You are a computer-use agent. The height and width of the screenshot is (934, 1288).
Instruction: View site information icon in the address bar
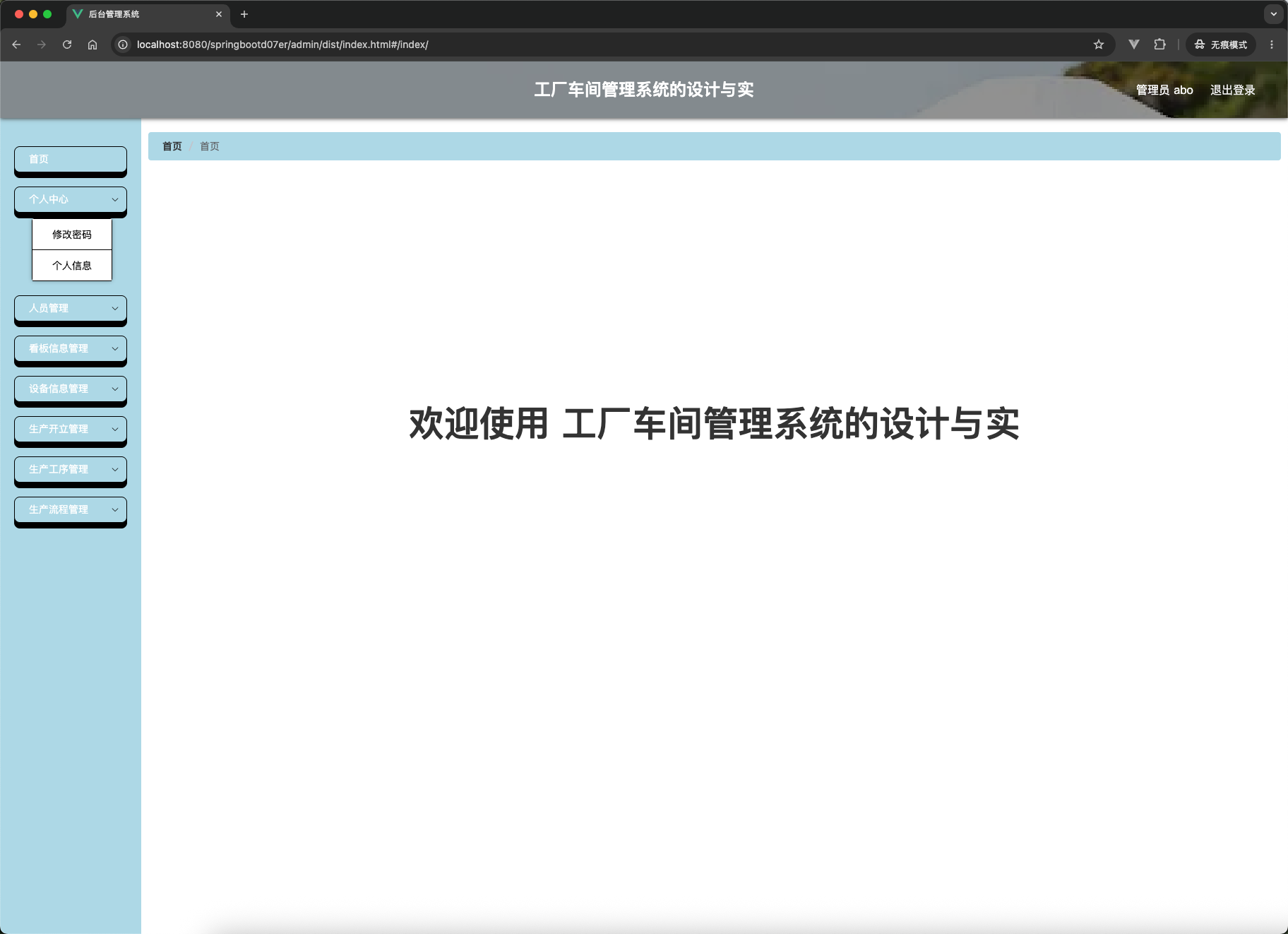[x=123, y=45]
